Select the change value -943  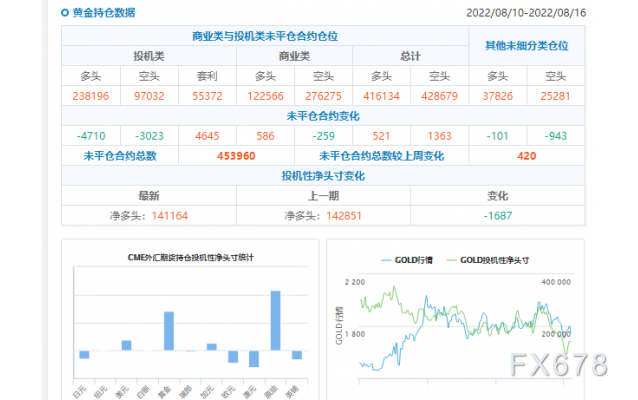[555, 136]
